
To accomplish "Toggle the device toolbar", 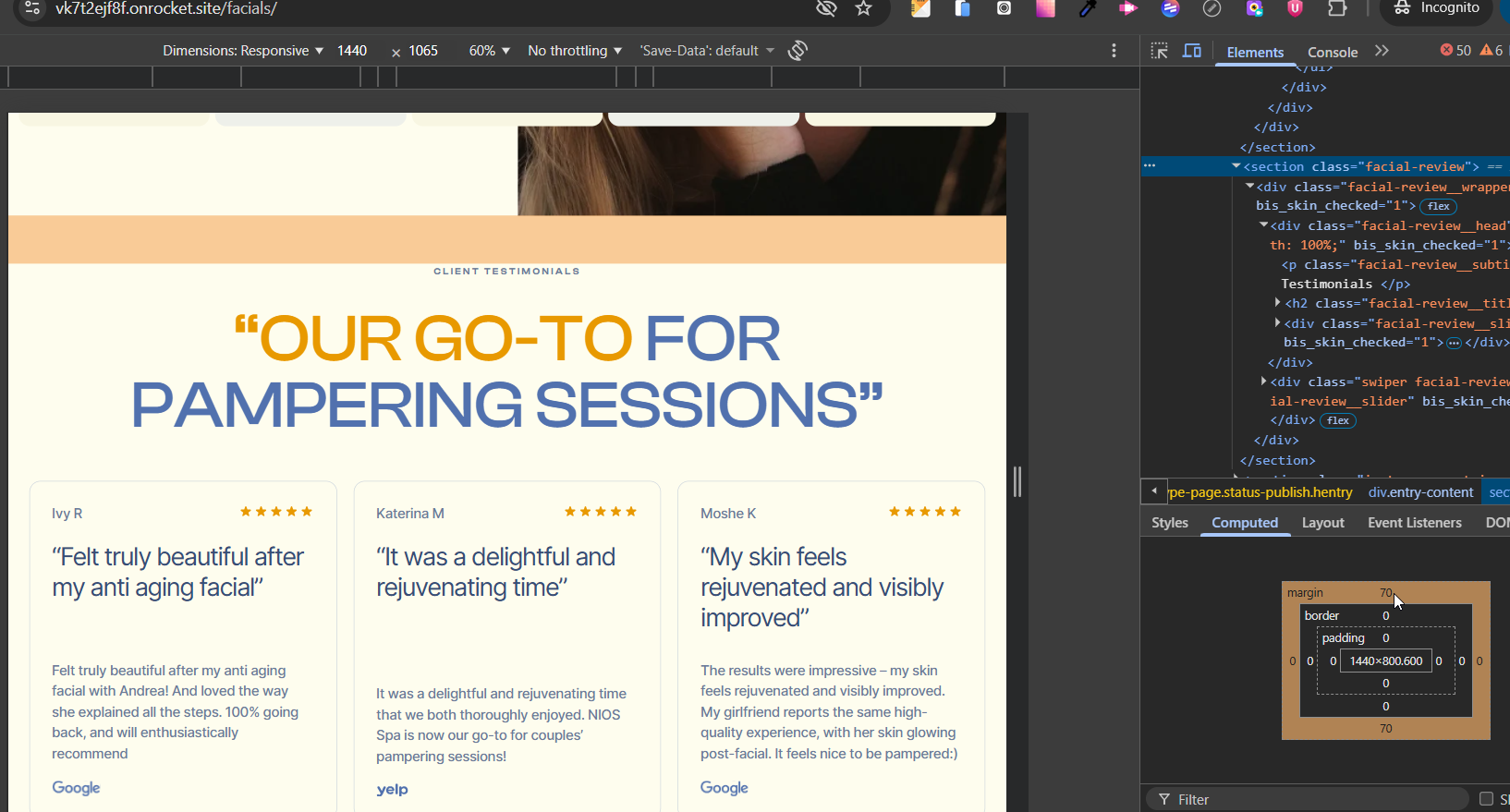I will 1192,51.
